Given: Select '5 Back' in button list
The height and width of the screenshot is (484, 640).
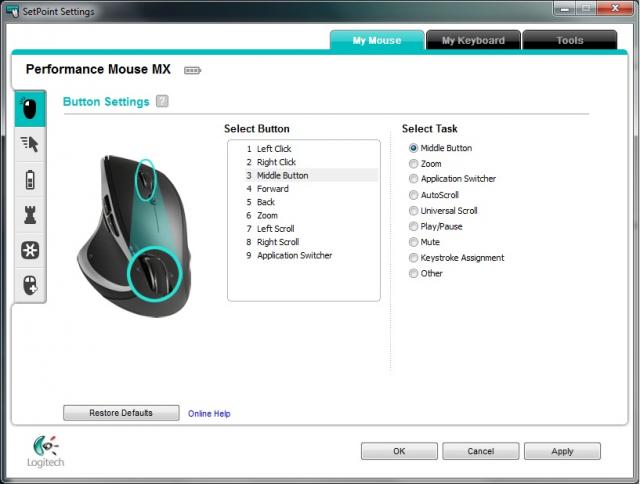Looking at the screenshot, I should click(311, 202).
